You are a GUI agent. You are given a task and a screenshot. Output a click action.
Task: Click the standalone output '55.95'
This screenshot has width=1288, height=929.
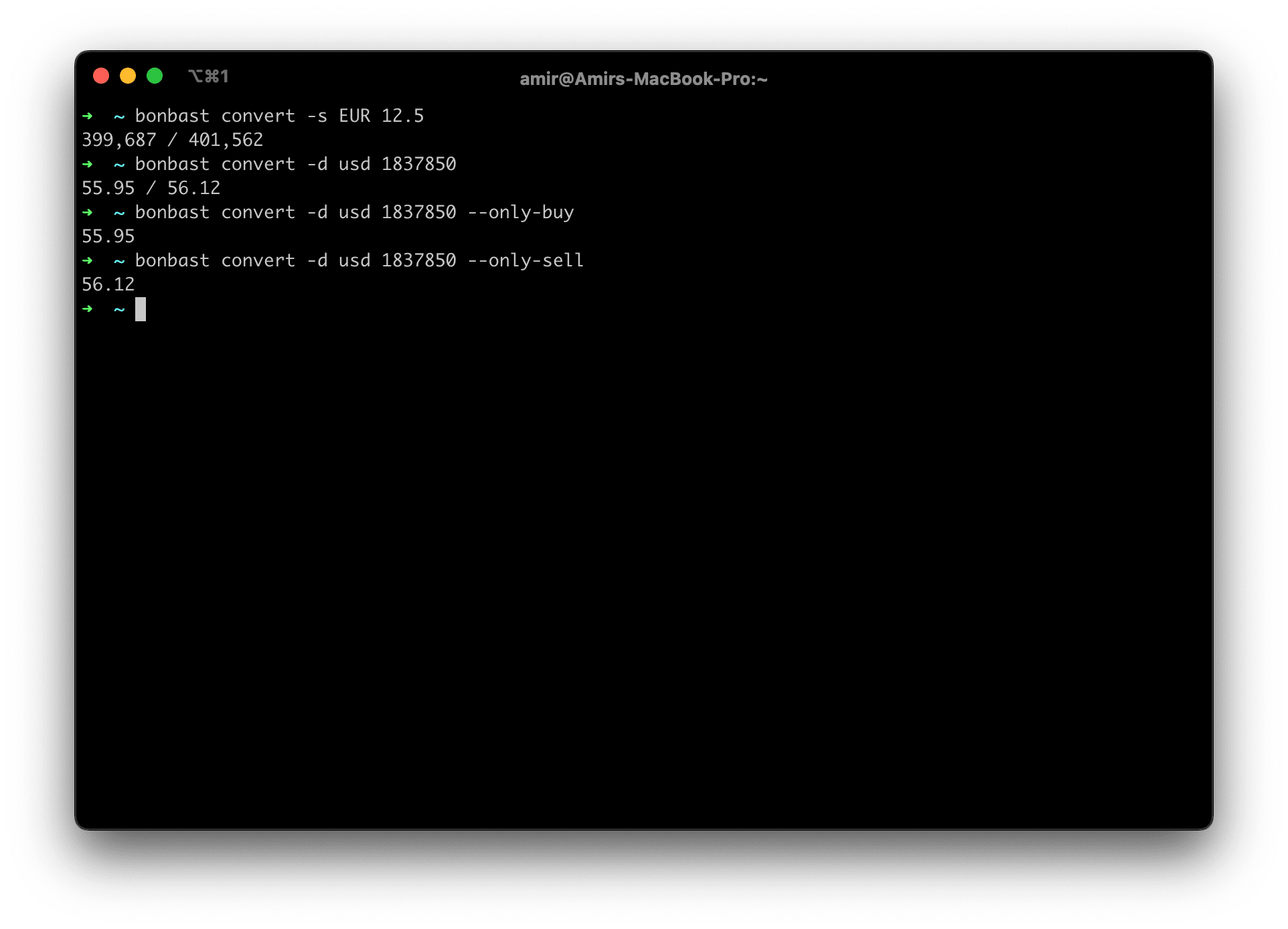108,236
